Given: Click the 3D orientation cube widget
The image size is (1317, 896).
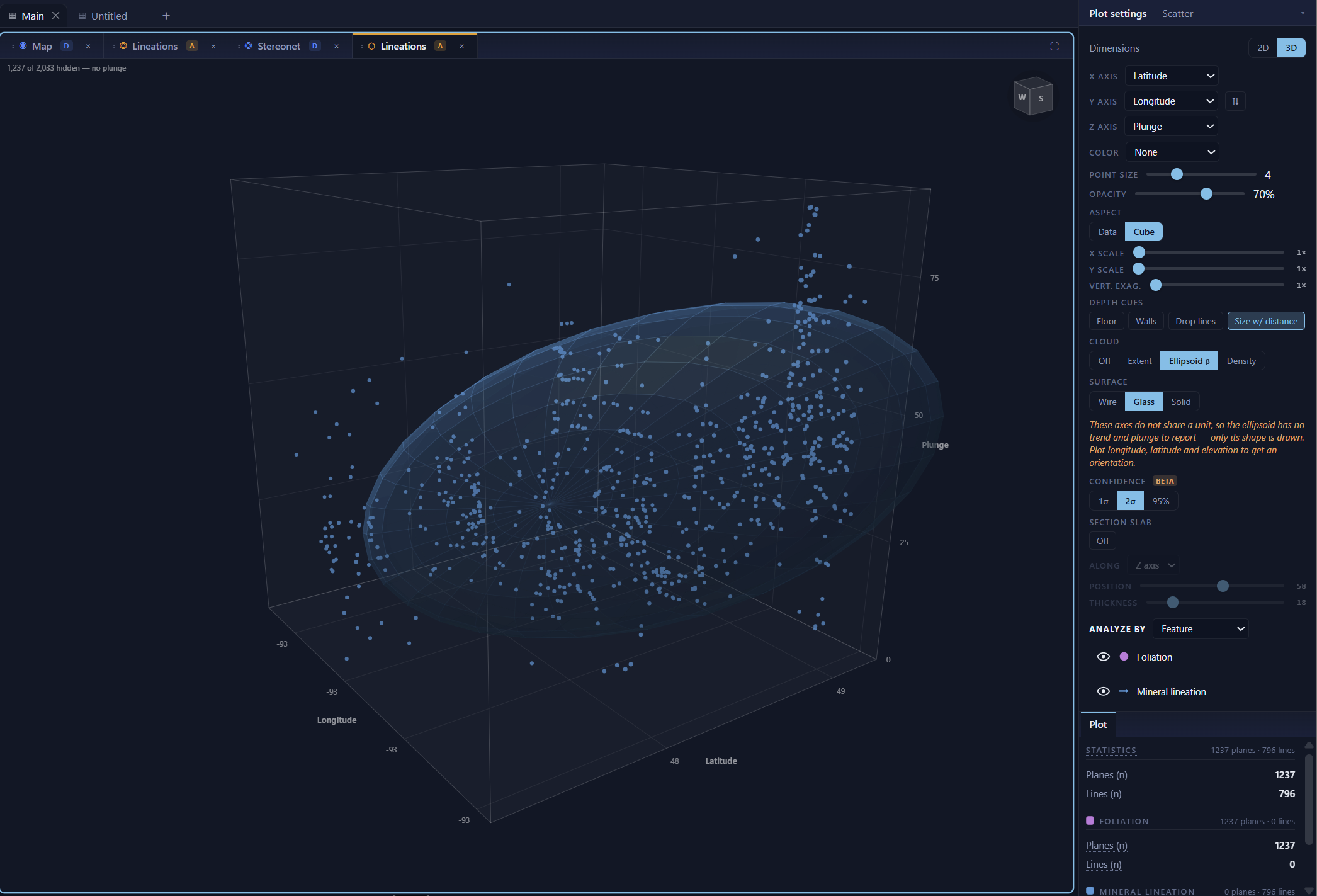Looking at the screenshot, I should [1033, 96].
